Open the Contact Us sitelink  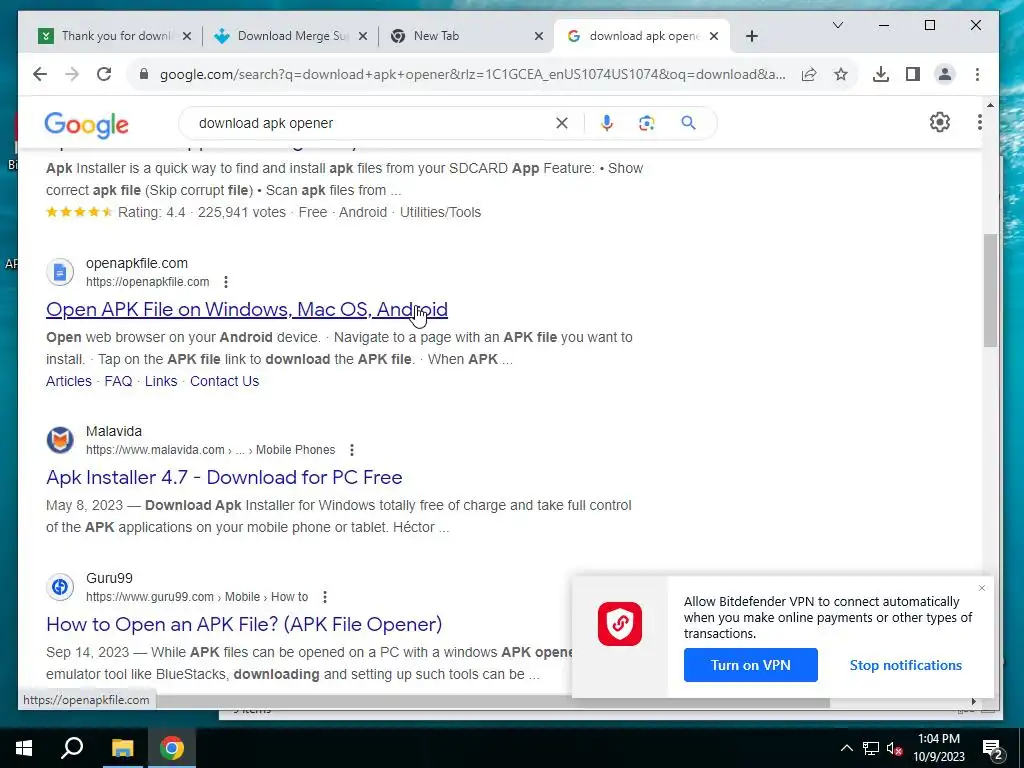[x=225, y=381]
